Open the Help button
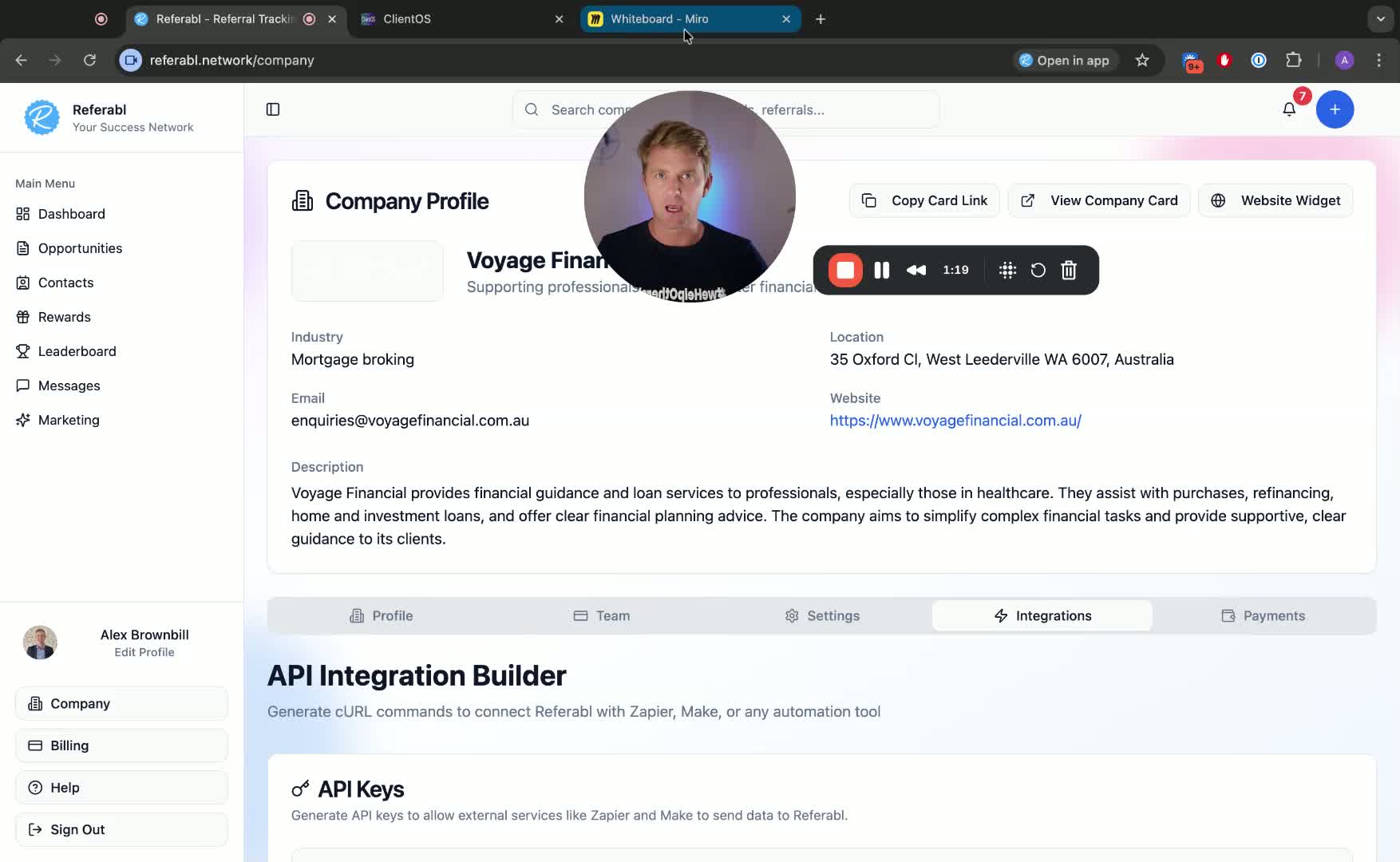 121,788
